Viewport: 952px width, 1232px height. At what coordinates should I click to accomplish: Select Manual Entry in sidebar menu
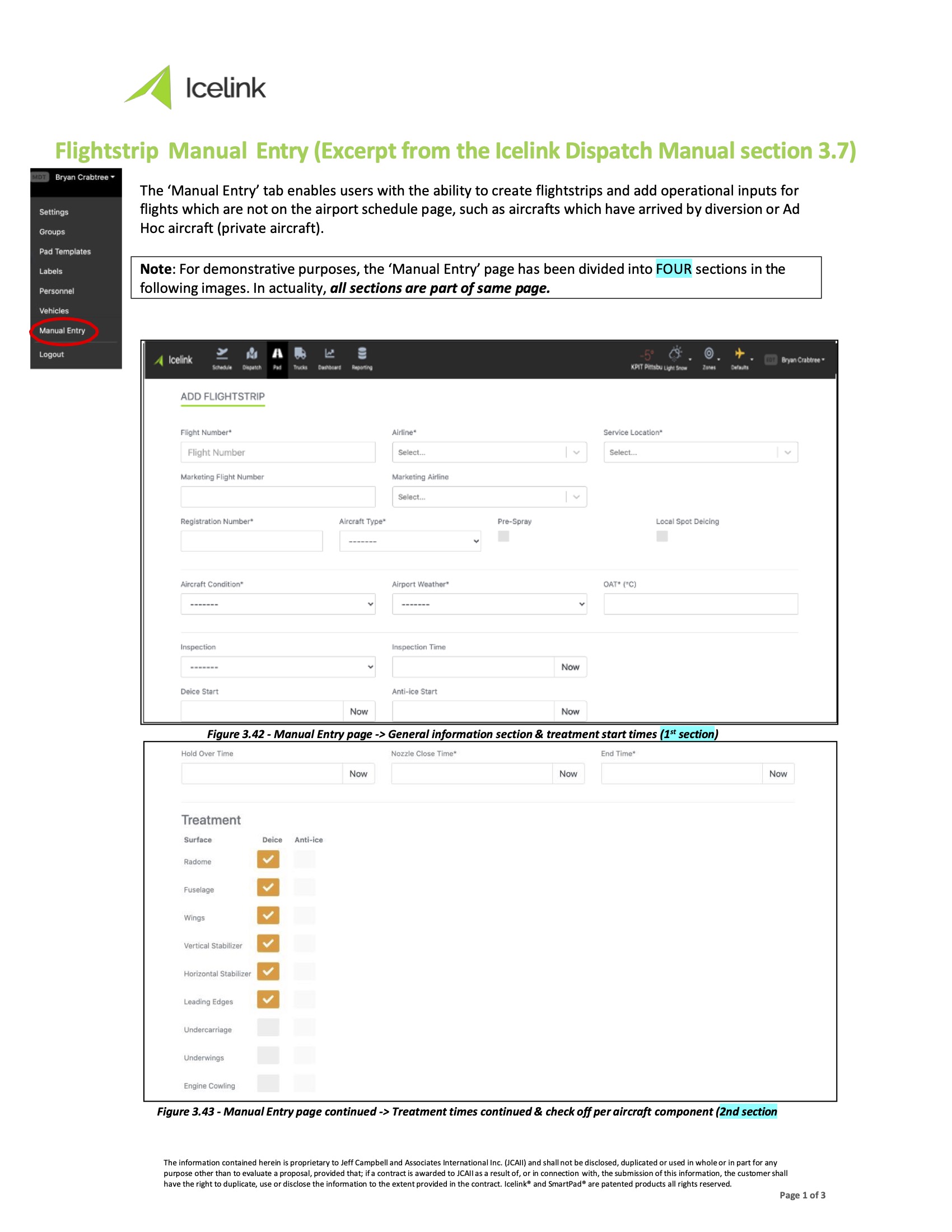tap(63, 330)
